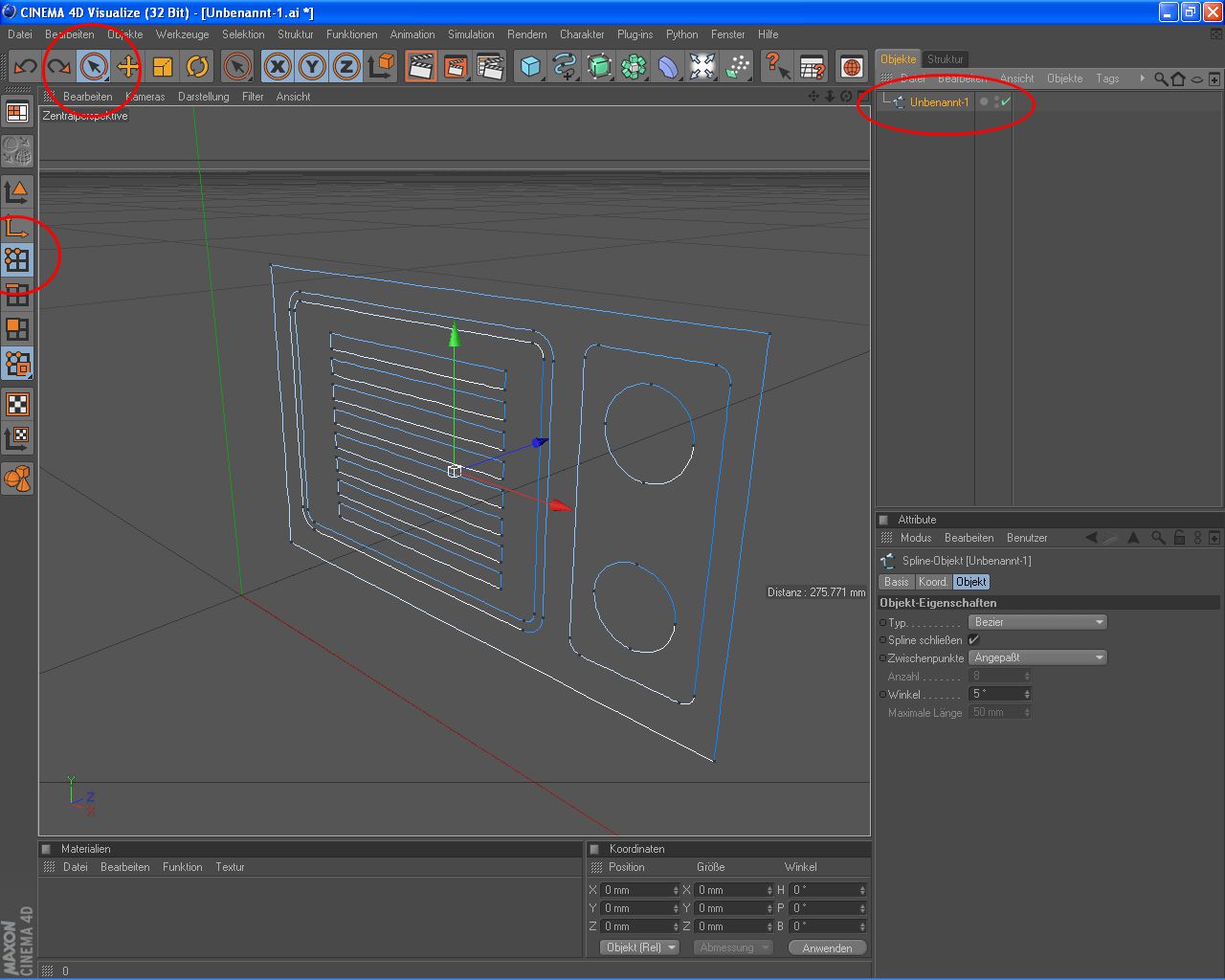The width and height of the screenshot is (1225, 980).
Task: Click the Undo arrow icon
Action: tap(25, 66)
